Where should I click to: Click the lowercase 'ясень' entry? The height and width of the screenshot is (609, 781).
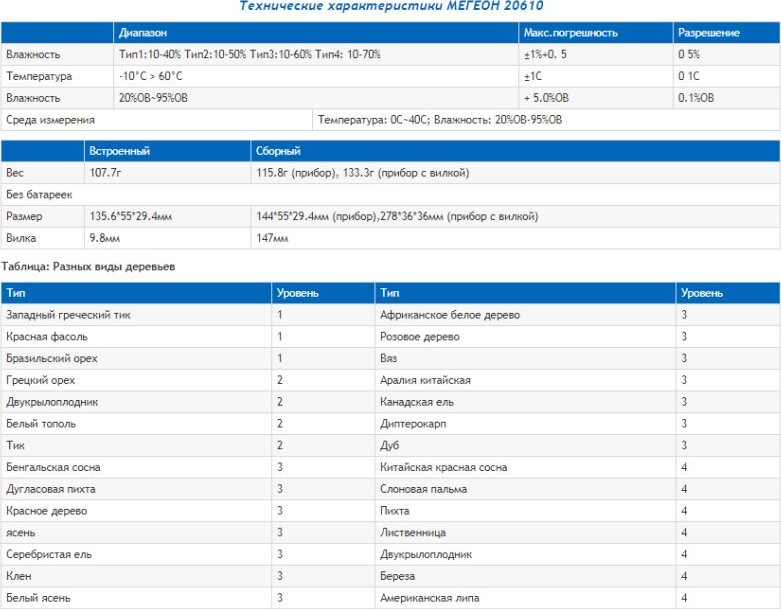click(x=20, y=533)
